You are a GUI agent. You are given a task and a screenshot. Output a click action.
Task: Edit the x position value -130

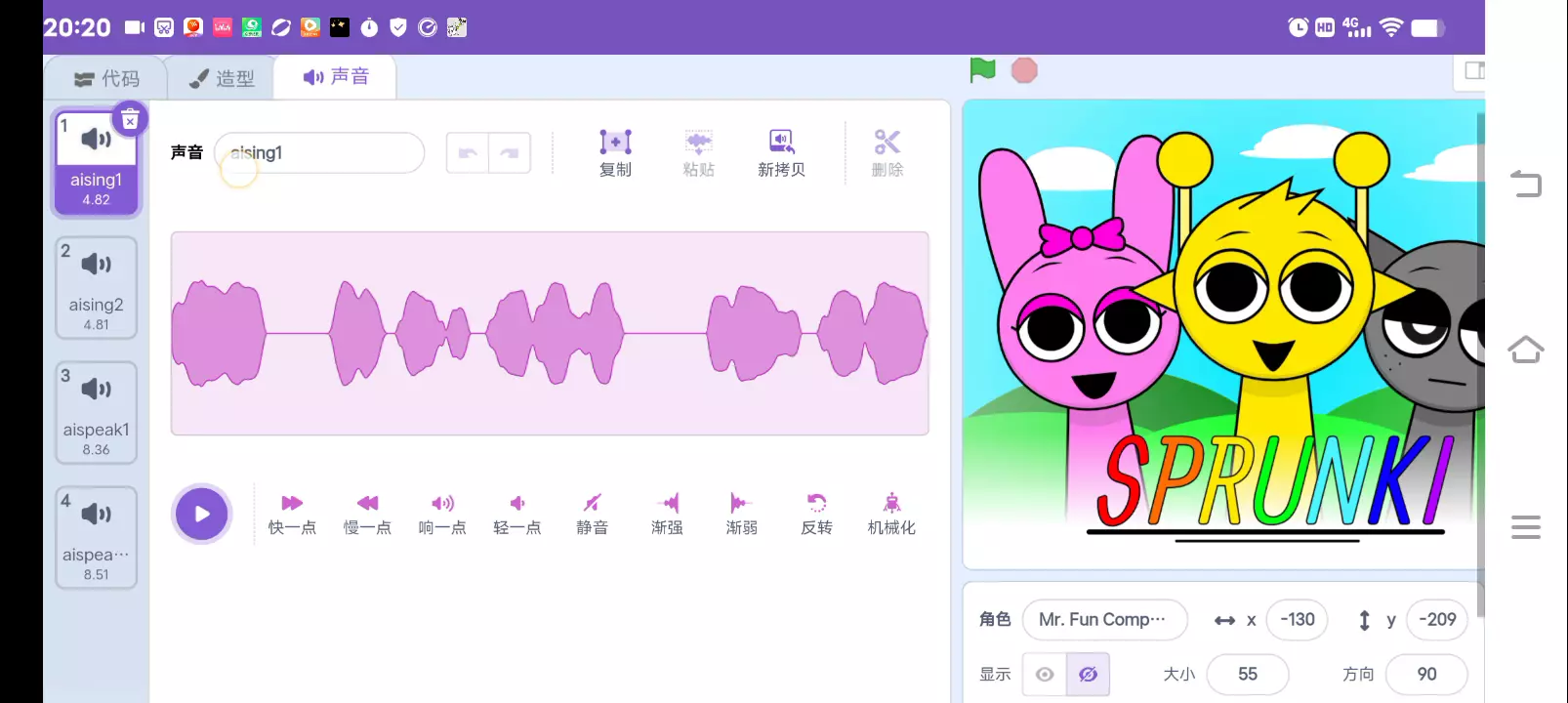point(1297,619)
